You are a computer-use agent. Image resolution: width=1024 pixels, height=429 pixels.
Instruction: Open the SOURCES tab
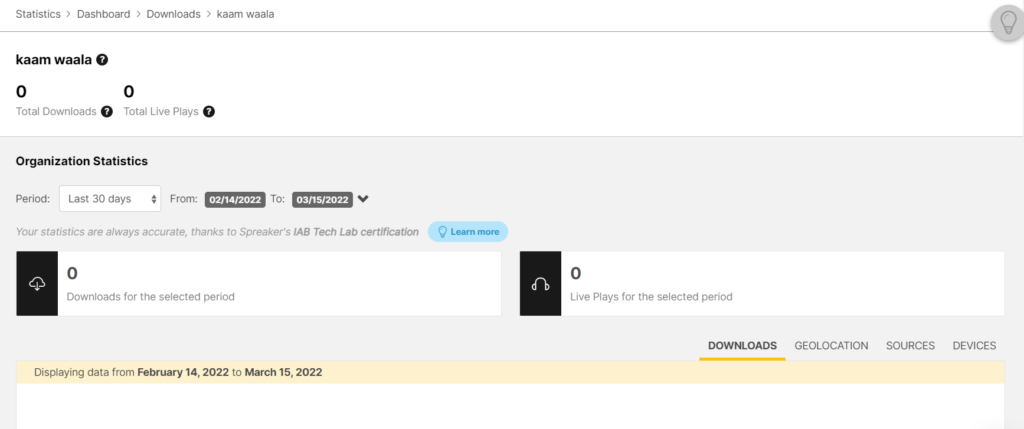click(910, 346)
